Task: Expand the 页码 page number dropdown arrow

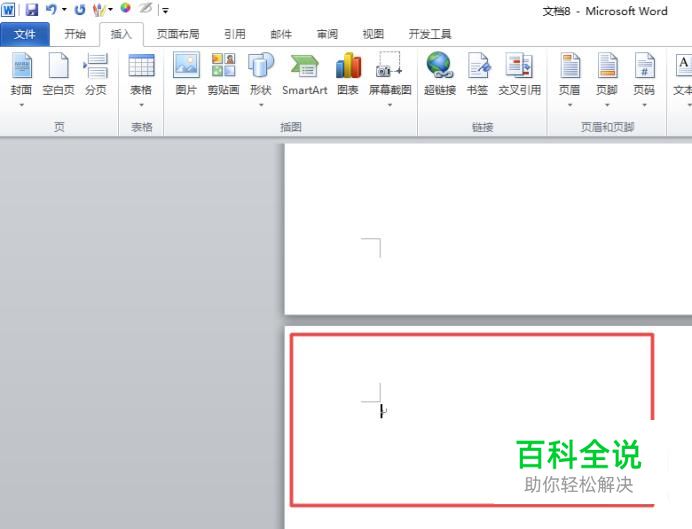Action: point(644,105)
